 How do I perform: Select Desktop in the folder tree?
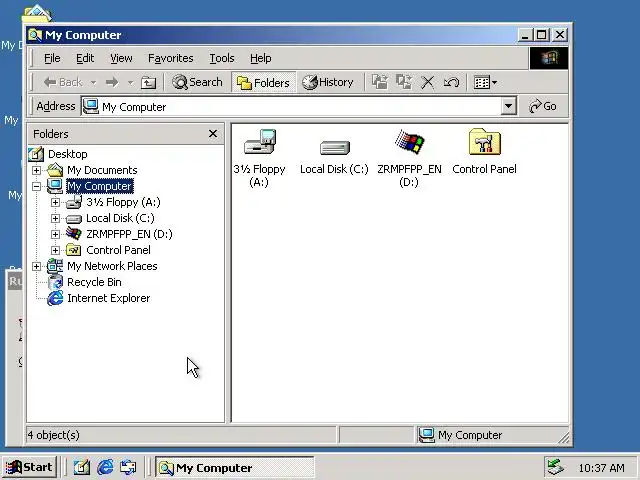tap(67, 154)
